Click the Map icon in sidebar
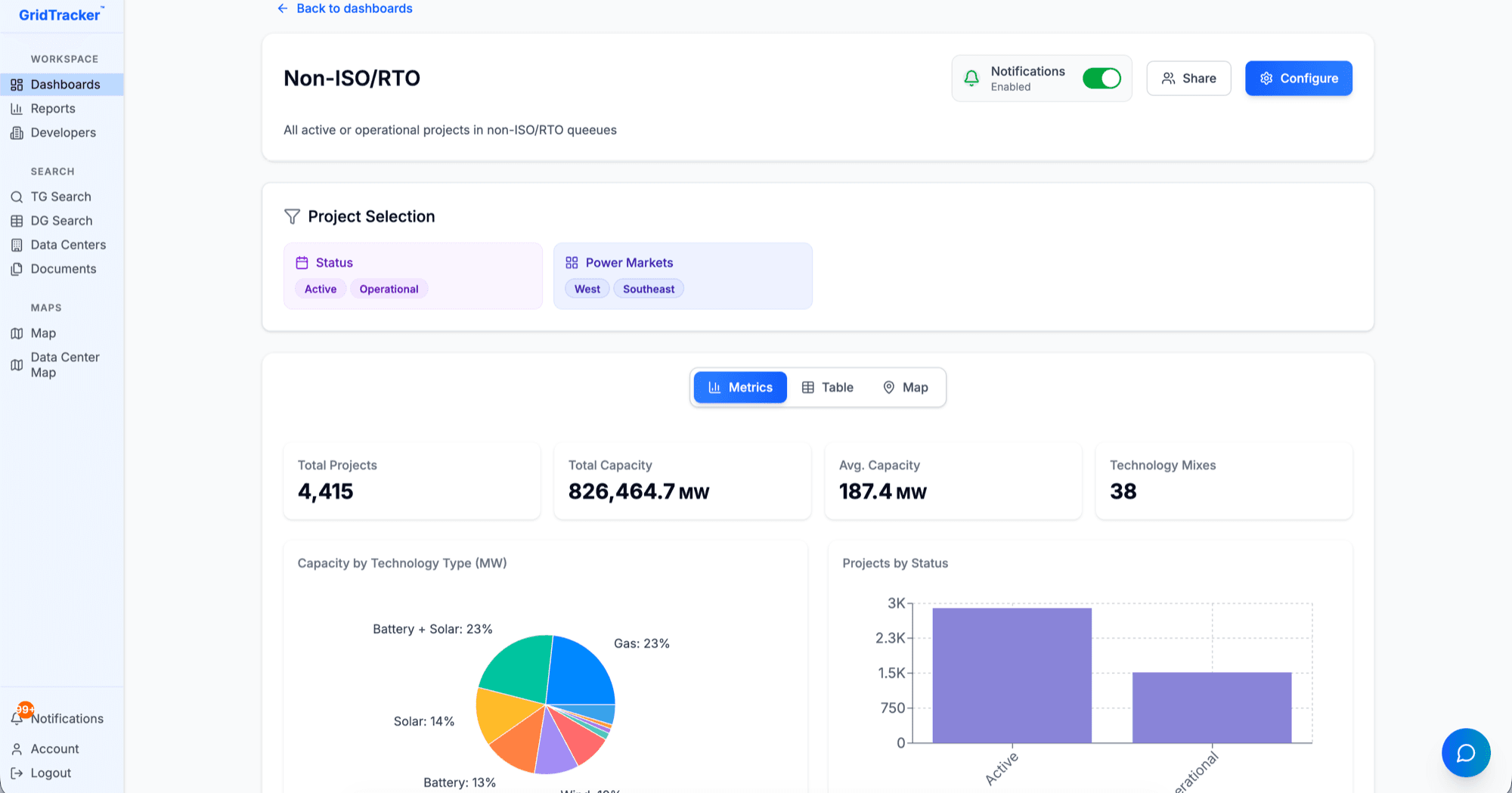The height and width of the screenshot is (793, 1512). point(17,333)
